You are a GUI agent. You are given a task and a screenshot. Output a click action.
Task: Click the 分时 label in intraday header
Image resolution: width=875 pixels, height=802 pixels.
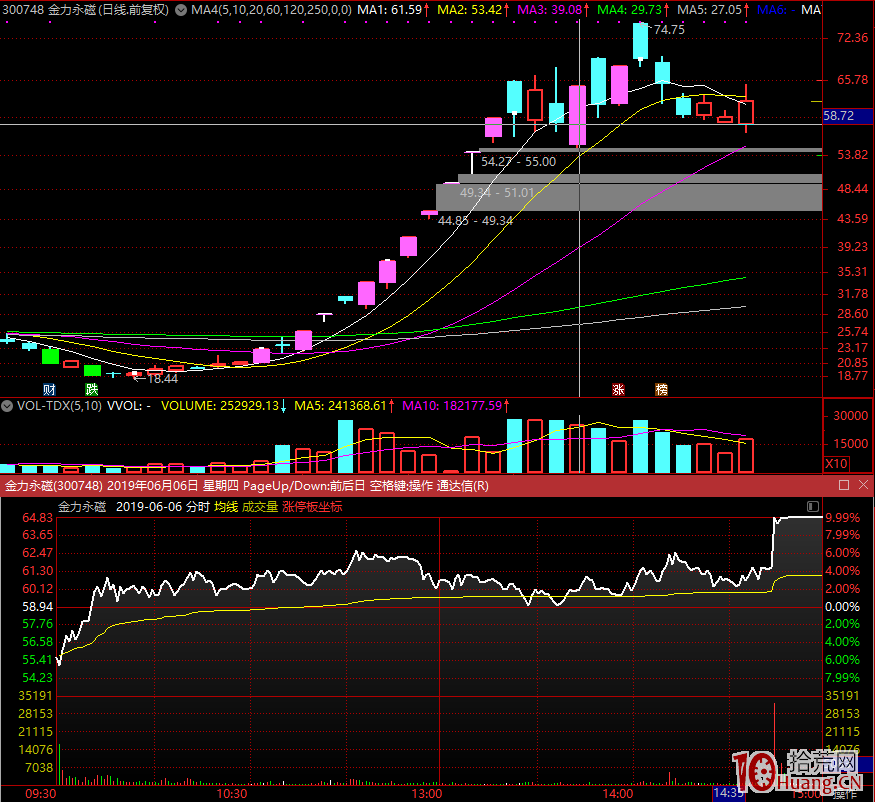[x=198, y=507]
